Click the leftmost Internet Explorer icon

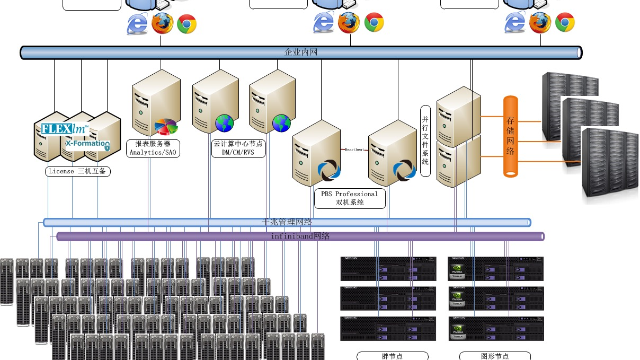(x=137, y=24)
